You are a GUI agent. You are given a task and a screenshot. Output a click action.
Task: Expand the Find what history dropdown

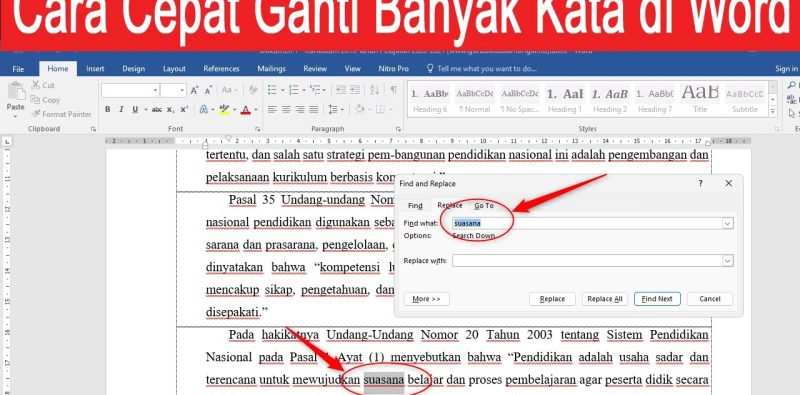pyautogui.click(x=728, y=223)
